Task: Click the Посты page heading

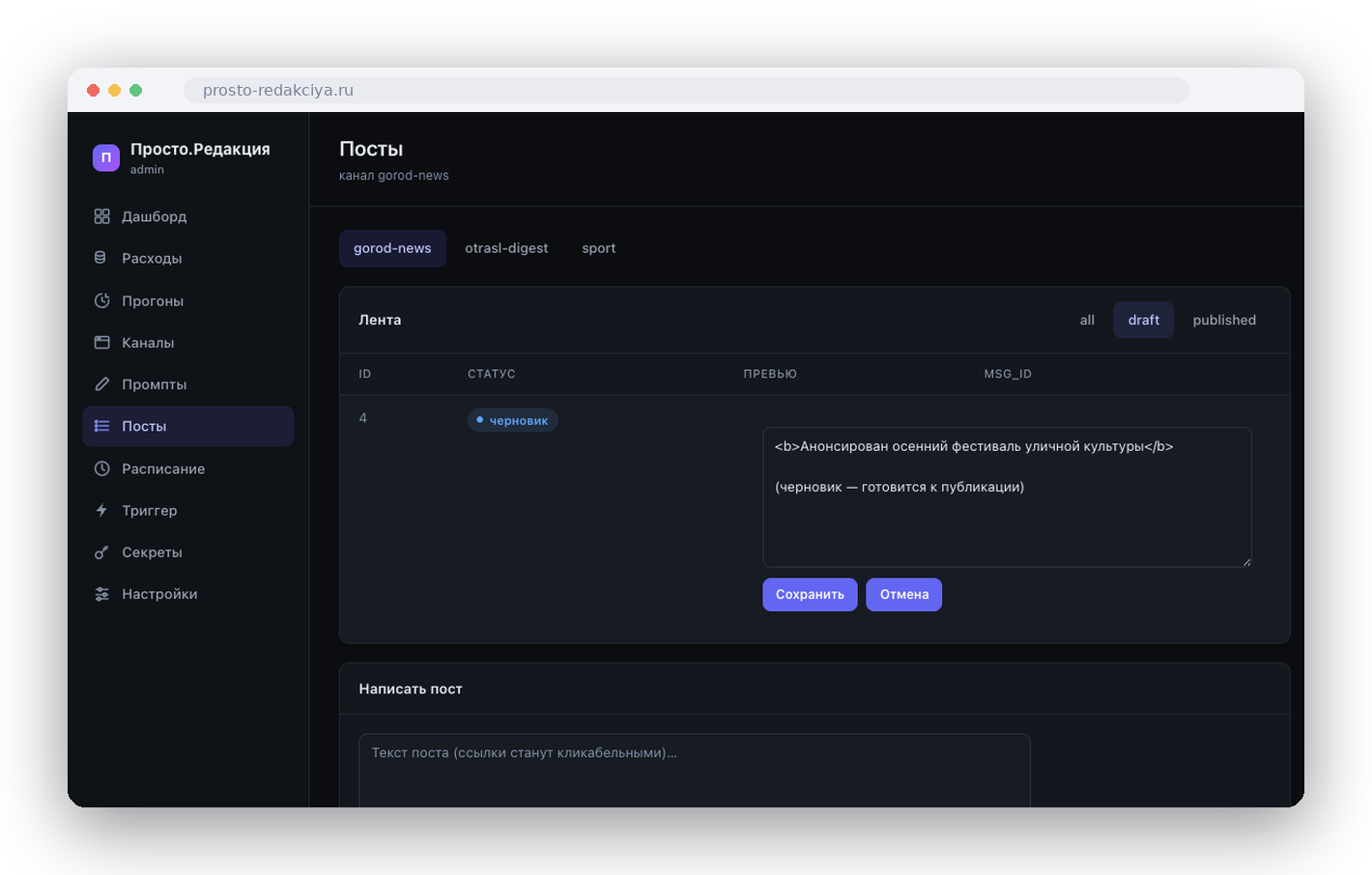Action: coord(371,149)
